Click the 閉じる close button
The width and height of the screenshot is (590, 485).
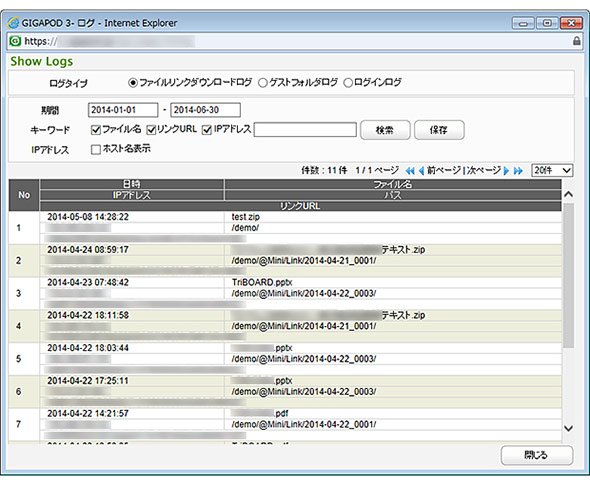tap(537, 455)
